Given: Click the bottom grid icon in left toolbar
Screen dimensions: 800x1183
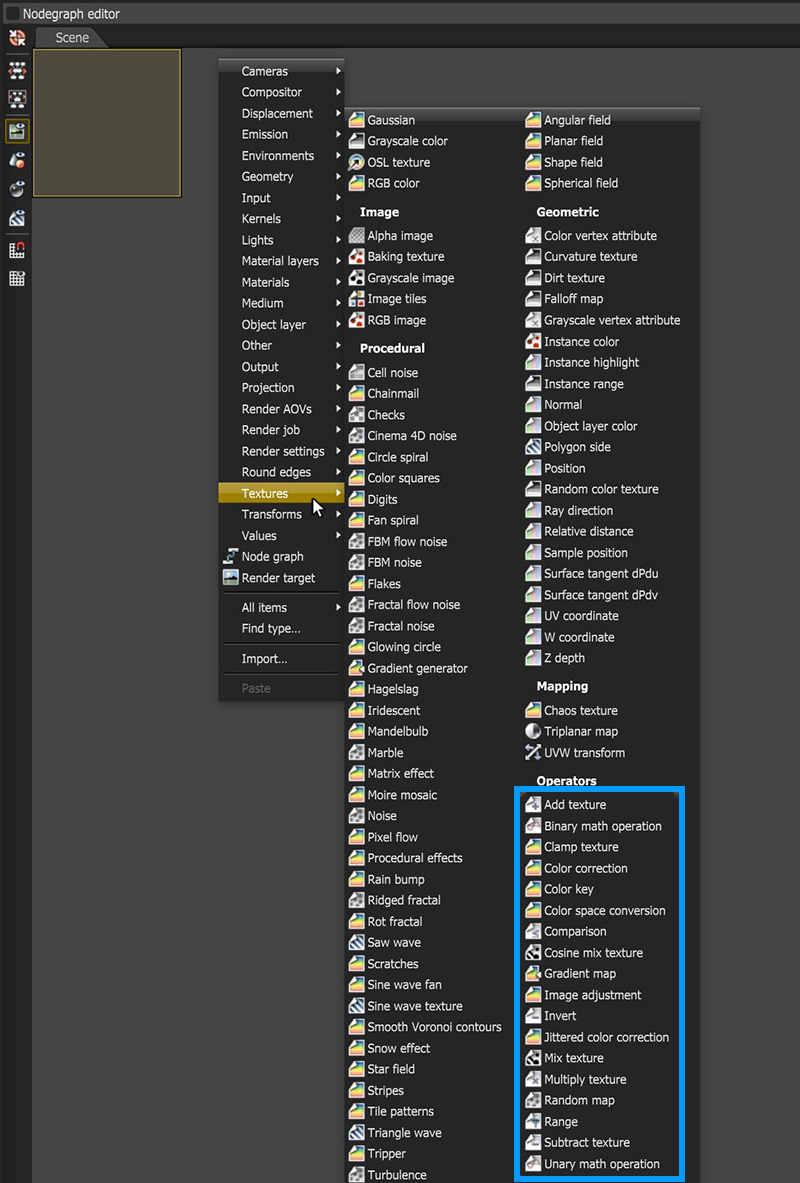Looking at the screenshot, I should [17, 278].
